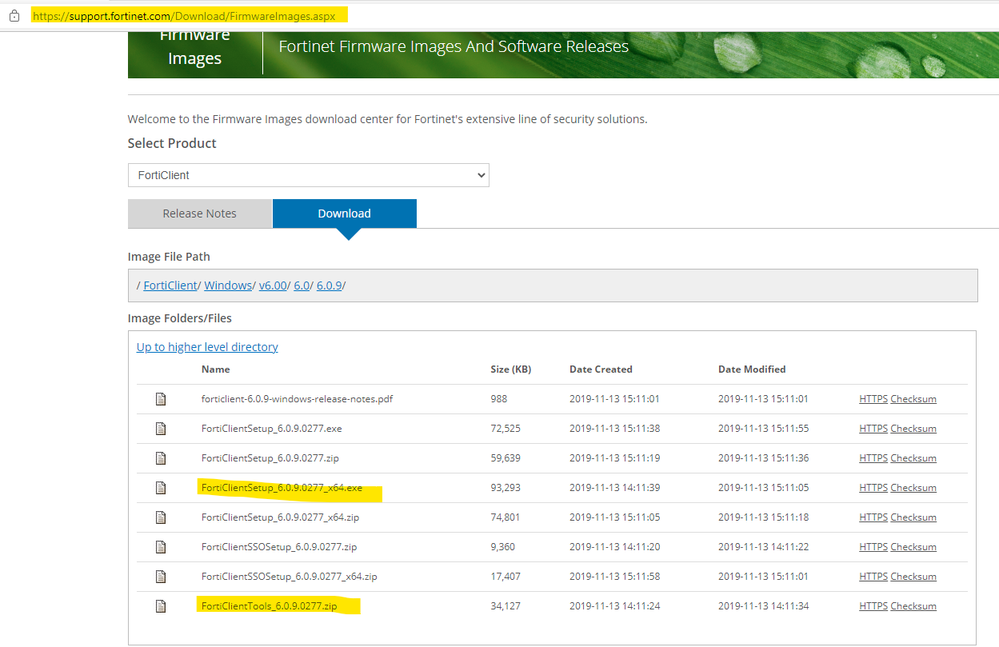Download FortiClientSetup_6.0.9.0277_x64.zip via HTTPS
The image size is (999, 647).
tap(873, 518)
